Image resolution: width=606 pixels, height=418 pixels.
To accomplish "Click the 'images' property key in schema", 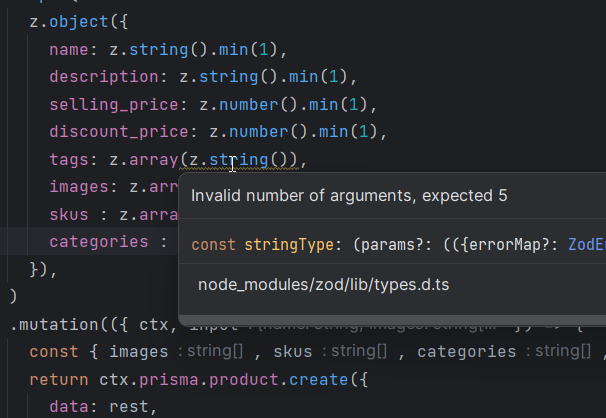I will [79, 187].
